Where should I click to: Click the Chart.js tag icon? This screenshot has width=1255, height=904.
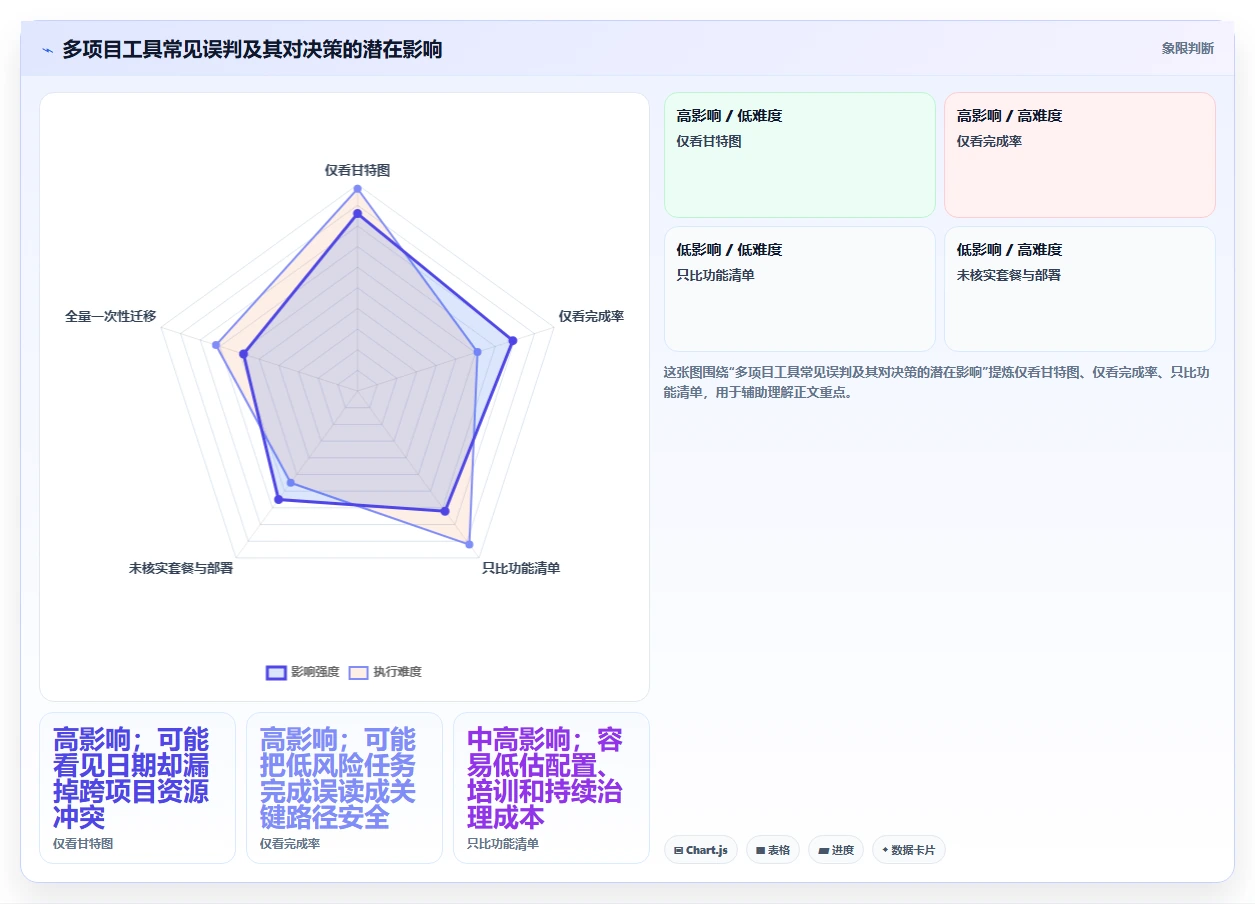679,850
